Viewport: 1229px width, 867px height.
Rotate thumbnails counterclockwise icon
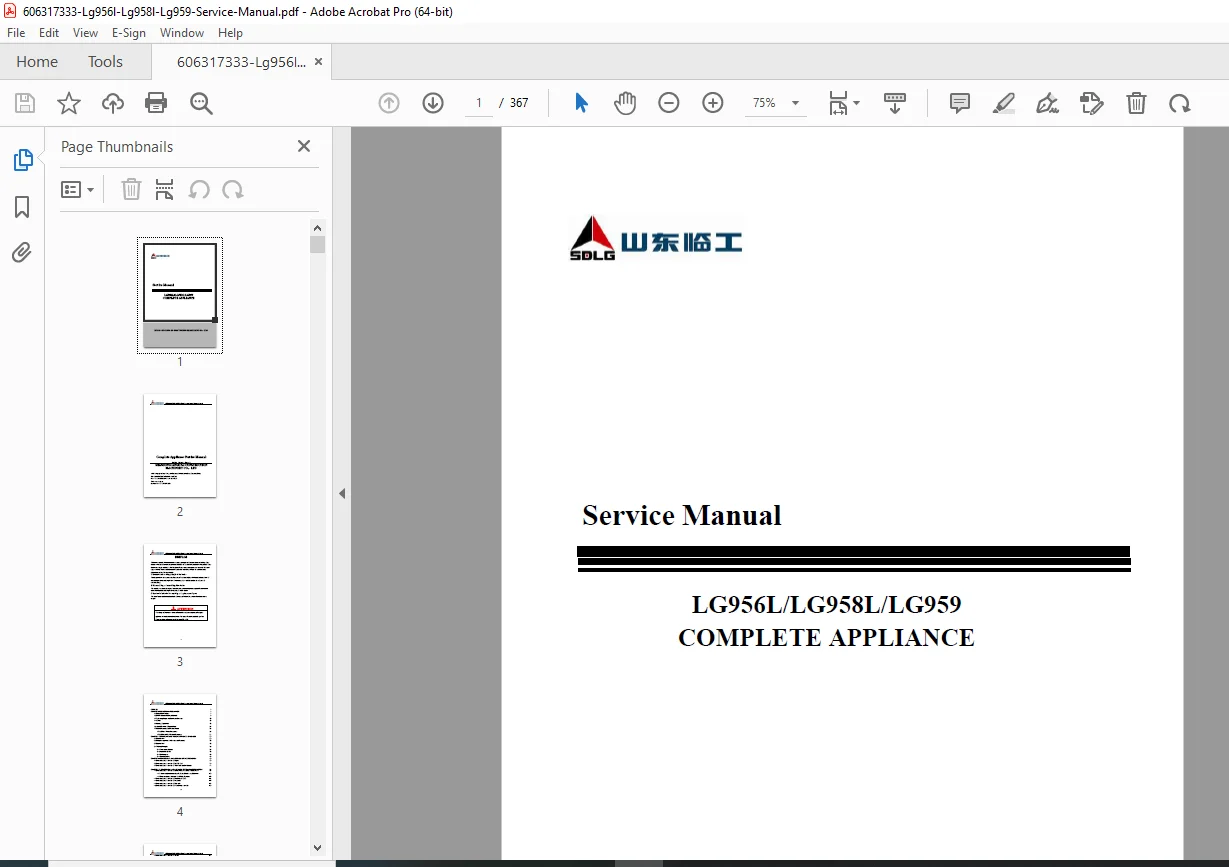coord(199,190)
